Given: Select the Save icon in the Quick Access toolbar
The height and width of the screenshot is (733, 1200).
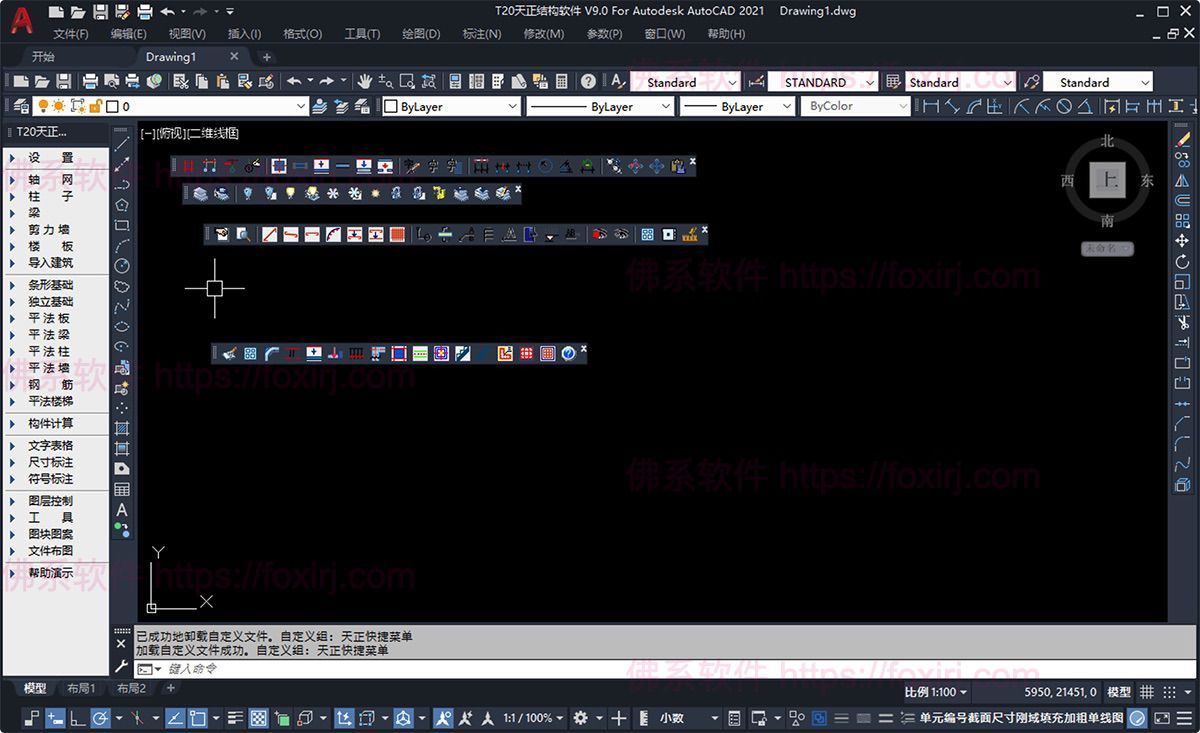Looking at the screenshot, I should (99, 11).
